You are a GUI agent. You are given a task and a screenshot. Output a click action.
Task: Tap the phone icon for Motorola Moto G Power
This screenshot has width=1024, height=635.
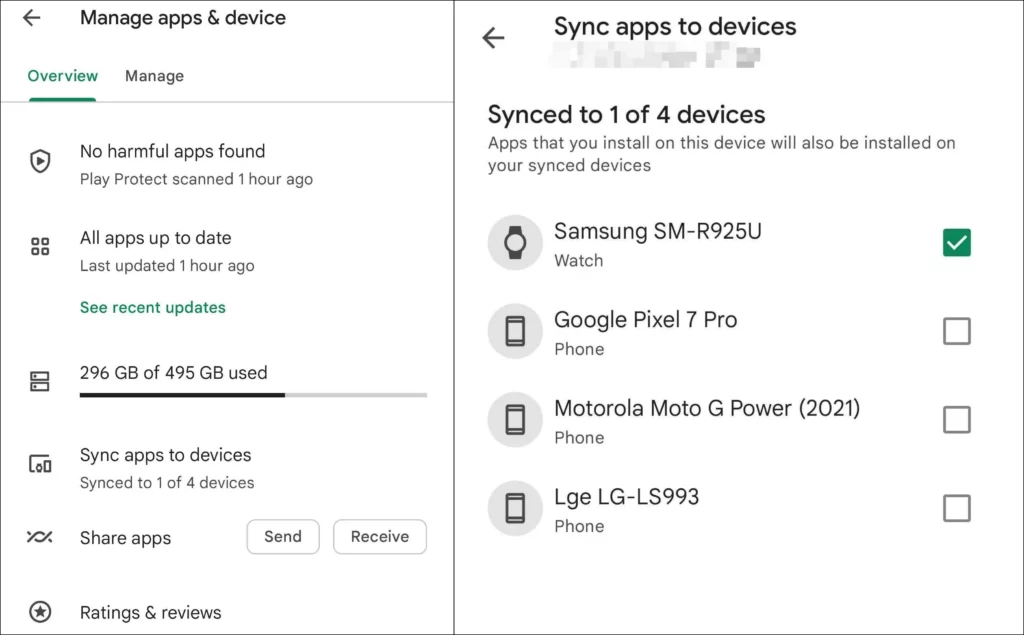[515, 419]
